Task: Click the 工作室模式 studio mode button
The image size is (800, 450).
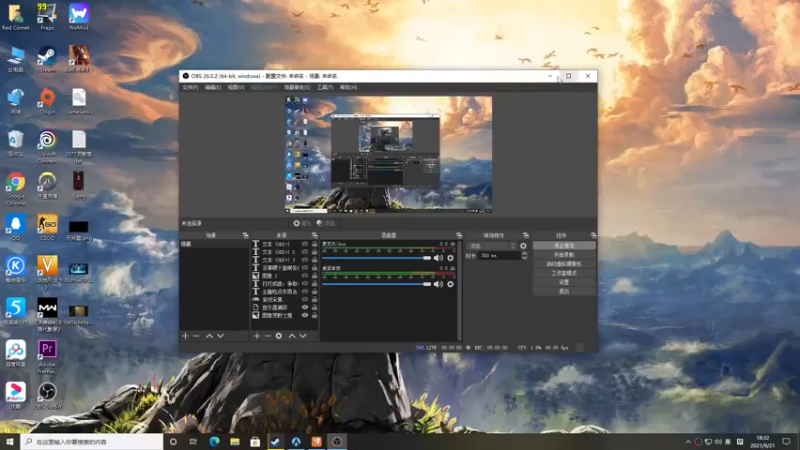Action: click(x=564, y=273)
